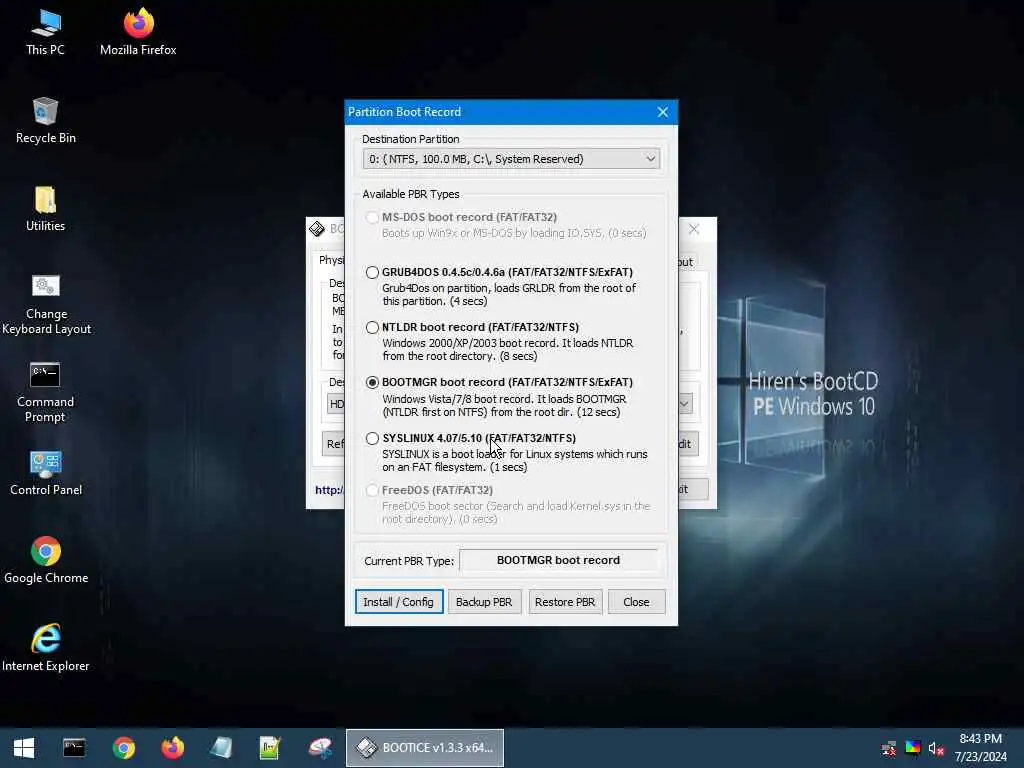Close the Partition Boot Record dialog
This screenshot has height=768, width=1024.
(663, 112)
